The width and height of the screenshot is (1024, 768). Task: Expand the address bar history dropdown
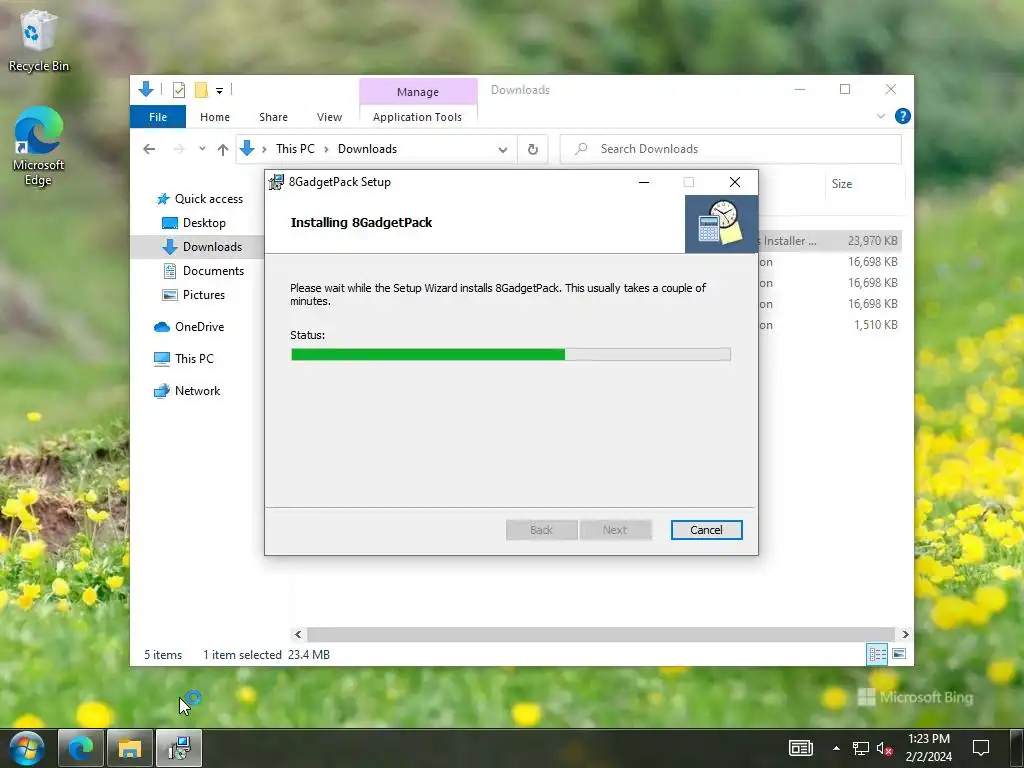point(502,149)
